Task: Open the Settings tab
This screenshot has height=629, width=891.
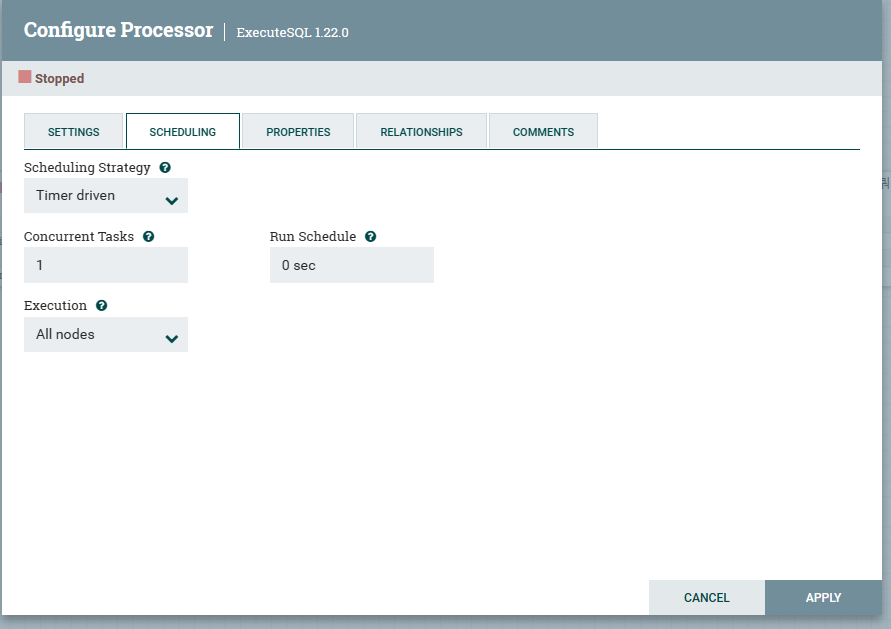Action: pos(73,131)
